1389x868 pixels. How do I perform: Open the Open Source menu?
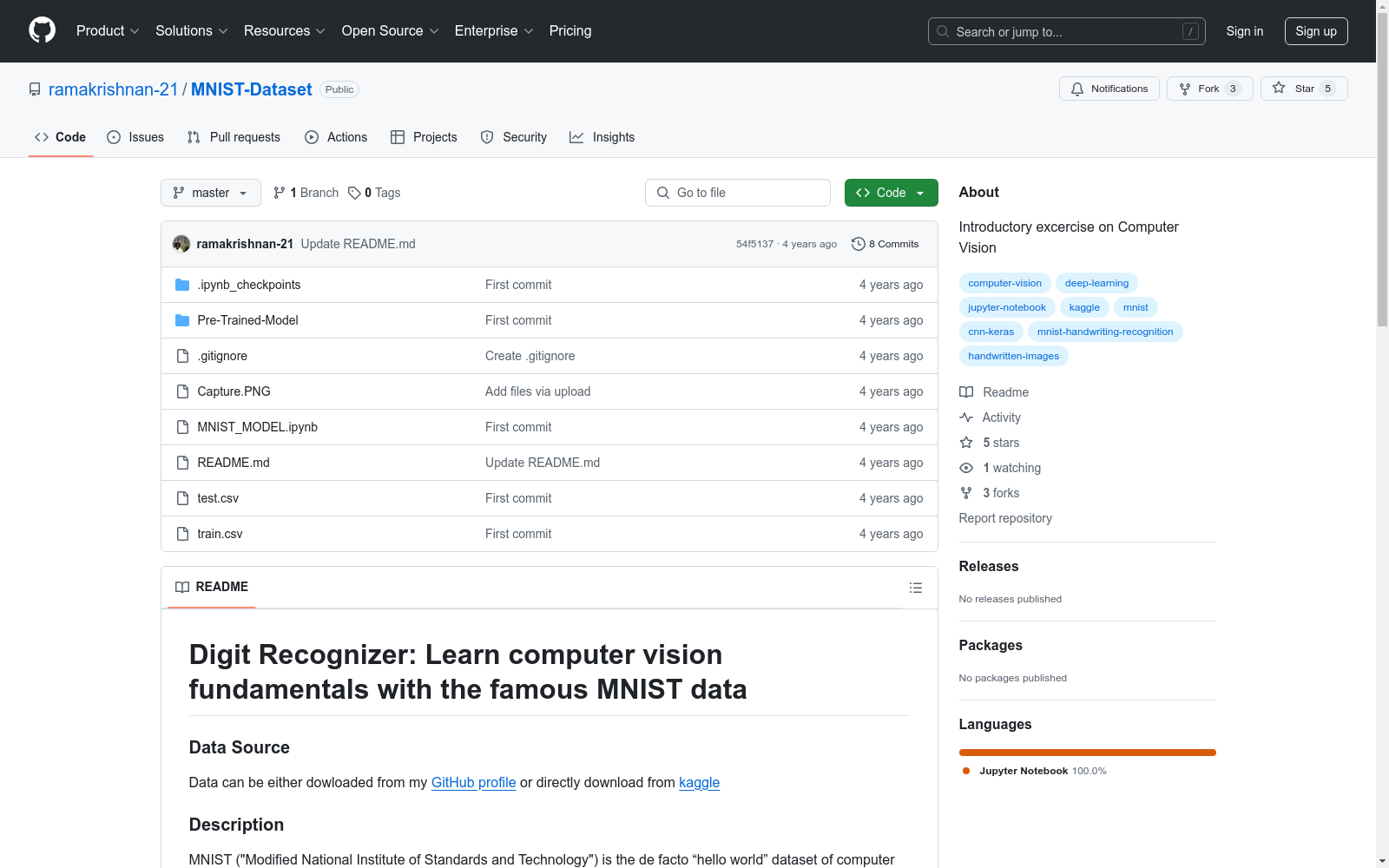pyautogui.click(x=390, y=31)
